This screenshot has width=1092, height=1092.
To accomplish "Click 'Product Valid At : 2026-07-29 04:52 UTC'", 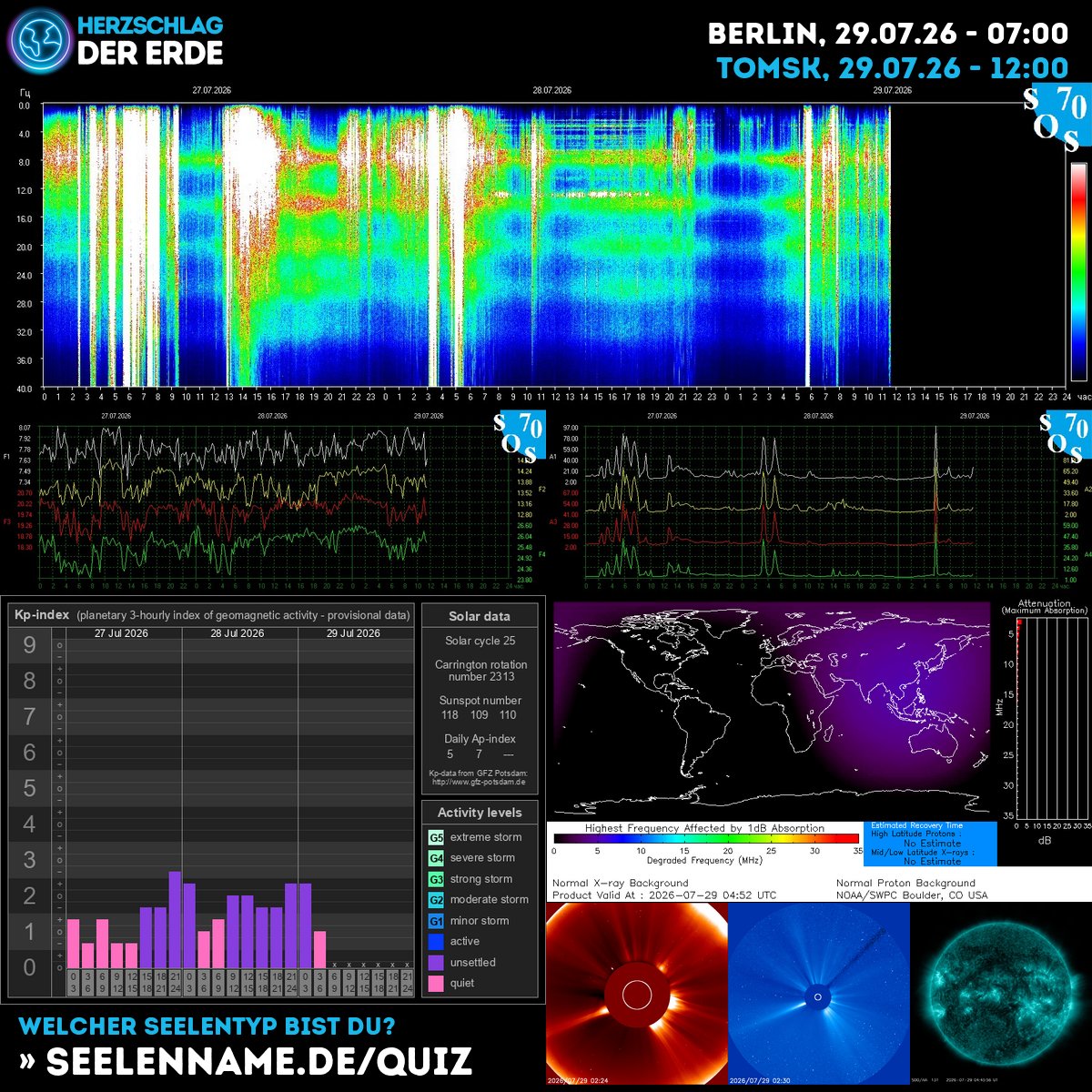I will point(664,895).
